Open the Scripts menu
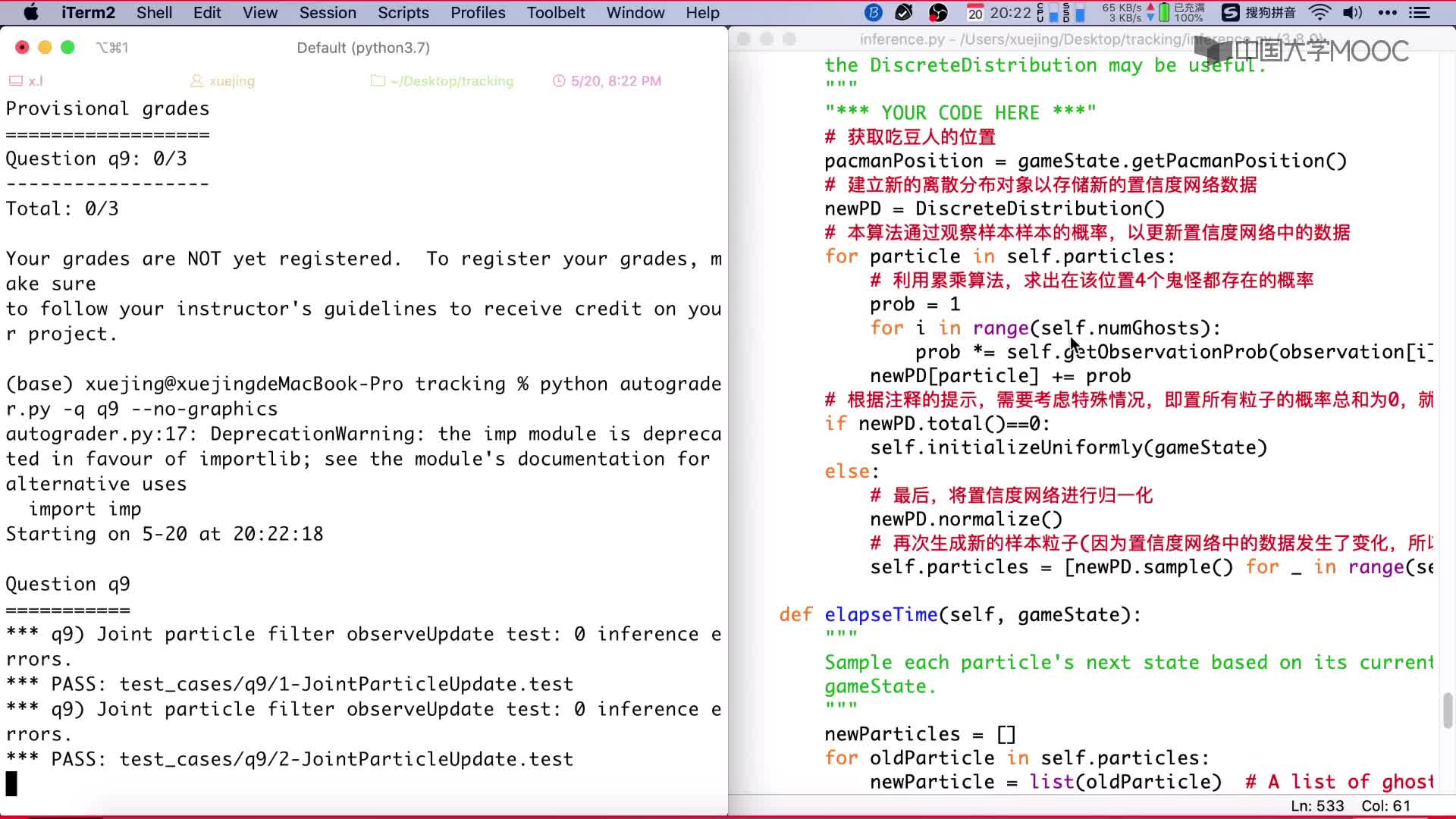 click(x=403, y=12)
